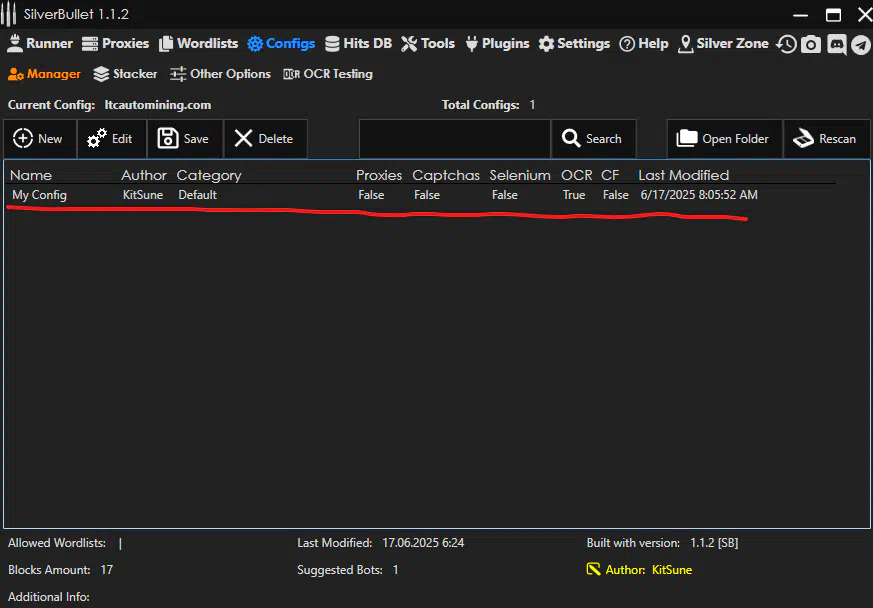Sort by the Category column header

(209, 175)
